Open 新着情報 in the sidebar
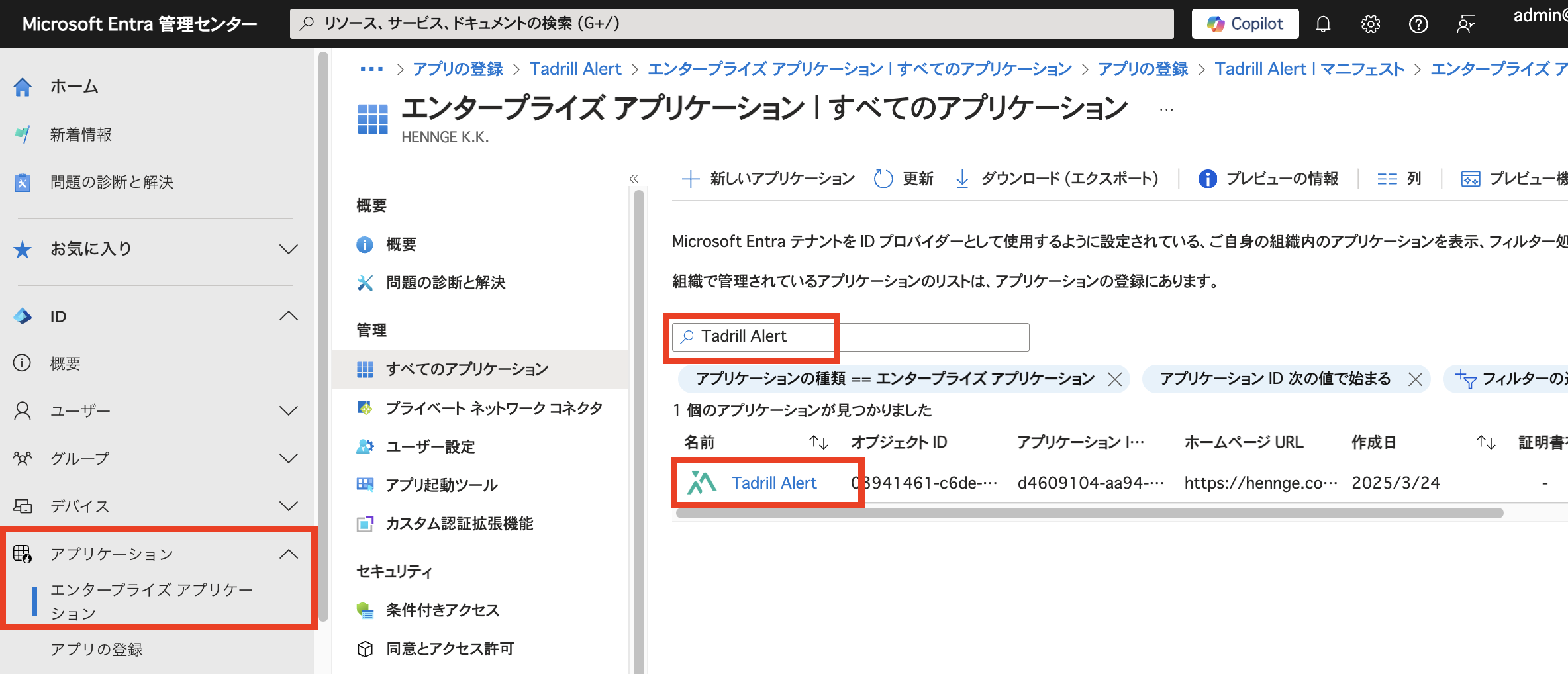The width and height of the screenshot is (1568, 674). pos(81,134)
